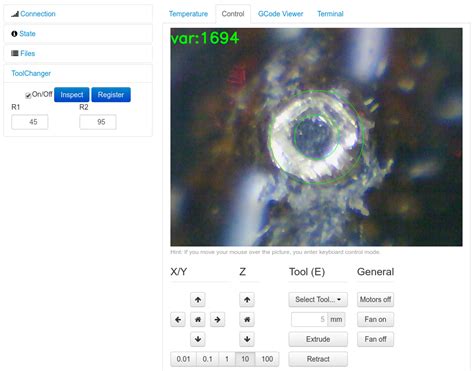Toggle the ToolChanger On/Off checkbox
The height and width of the screenshot is (371, 474).
(28, 95)
